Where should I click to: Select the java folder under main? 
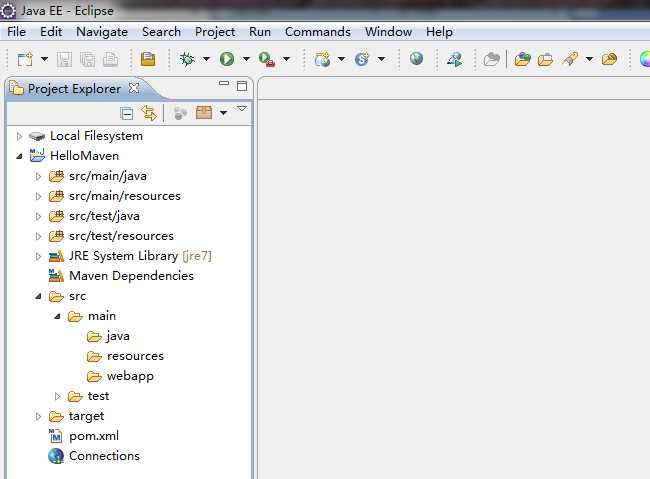click(x=118, y=336)
